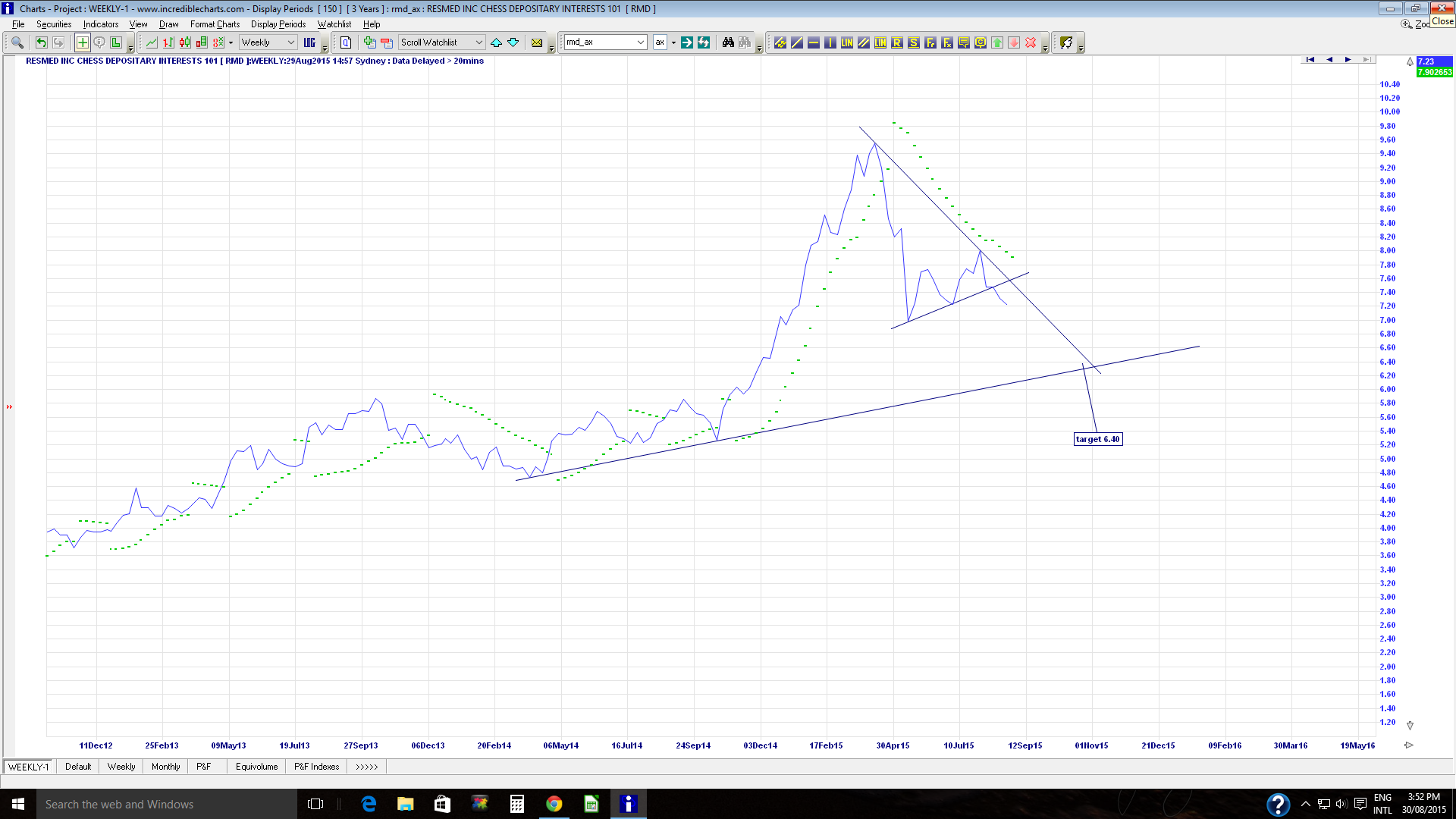The image size is (1456, 819).
Task: Open Google Chrome from the taskbar
Action: (x=554, y=804)
